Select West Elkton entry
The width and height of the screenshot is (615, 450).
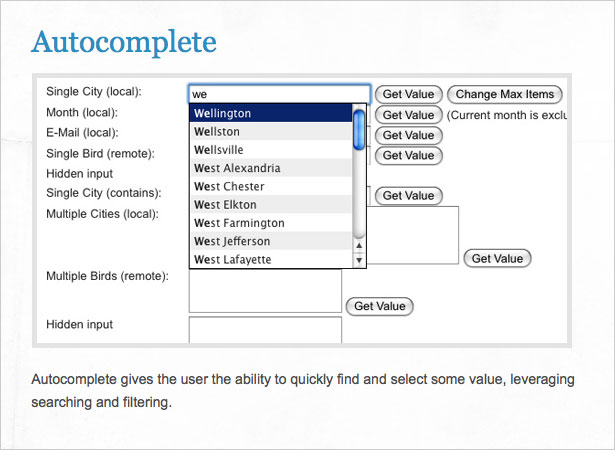pos(271,204)
